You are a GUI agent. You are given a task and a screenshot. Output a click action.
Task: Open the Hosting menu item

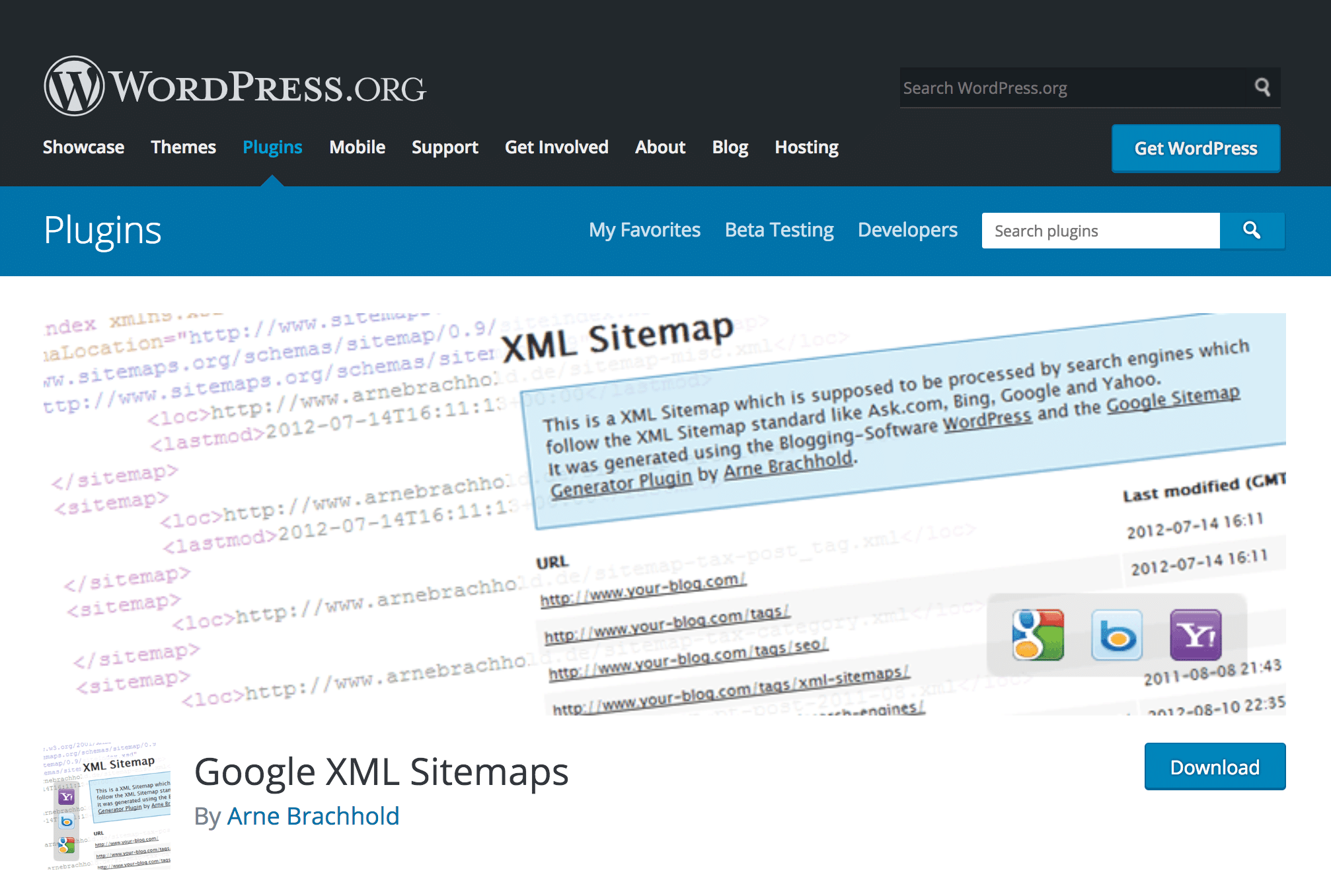806,147
